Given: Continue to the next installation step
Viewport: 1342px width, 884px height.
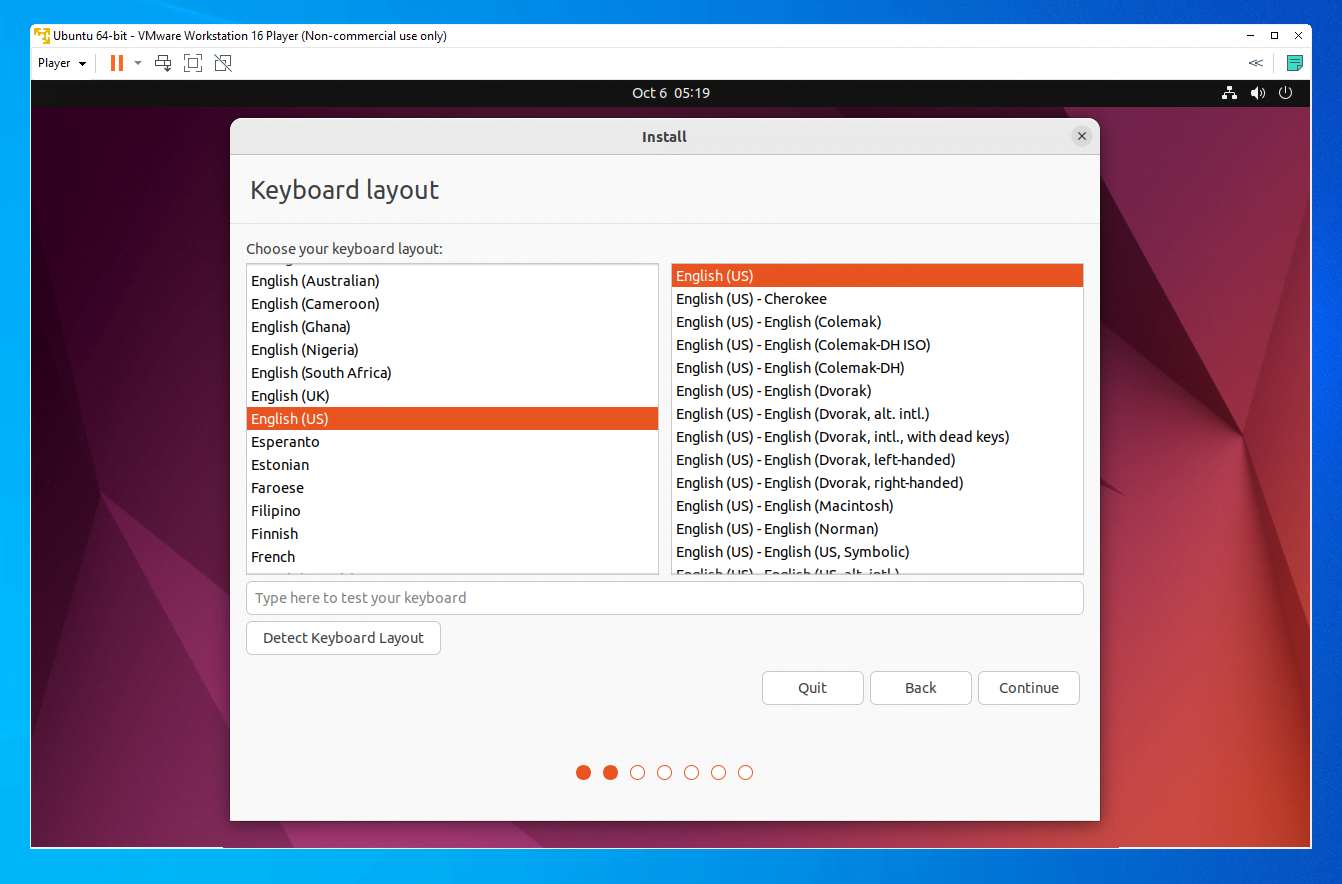Looking at the screenshot, I should click(x=1028, y=688).
